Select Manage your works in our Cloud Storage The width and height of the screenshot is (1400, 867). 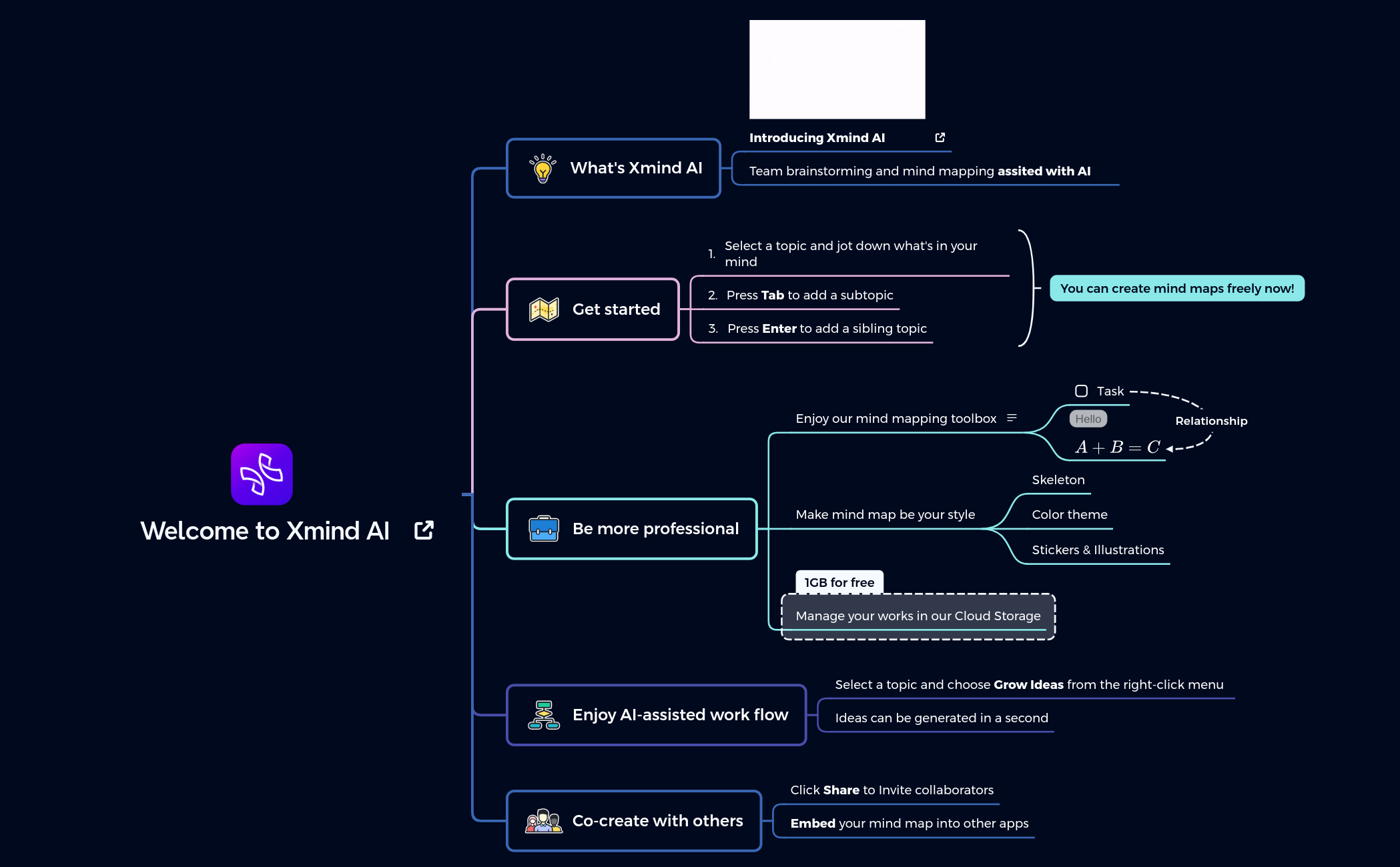click(918, 616)
